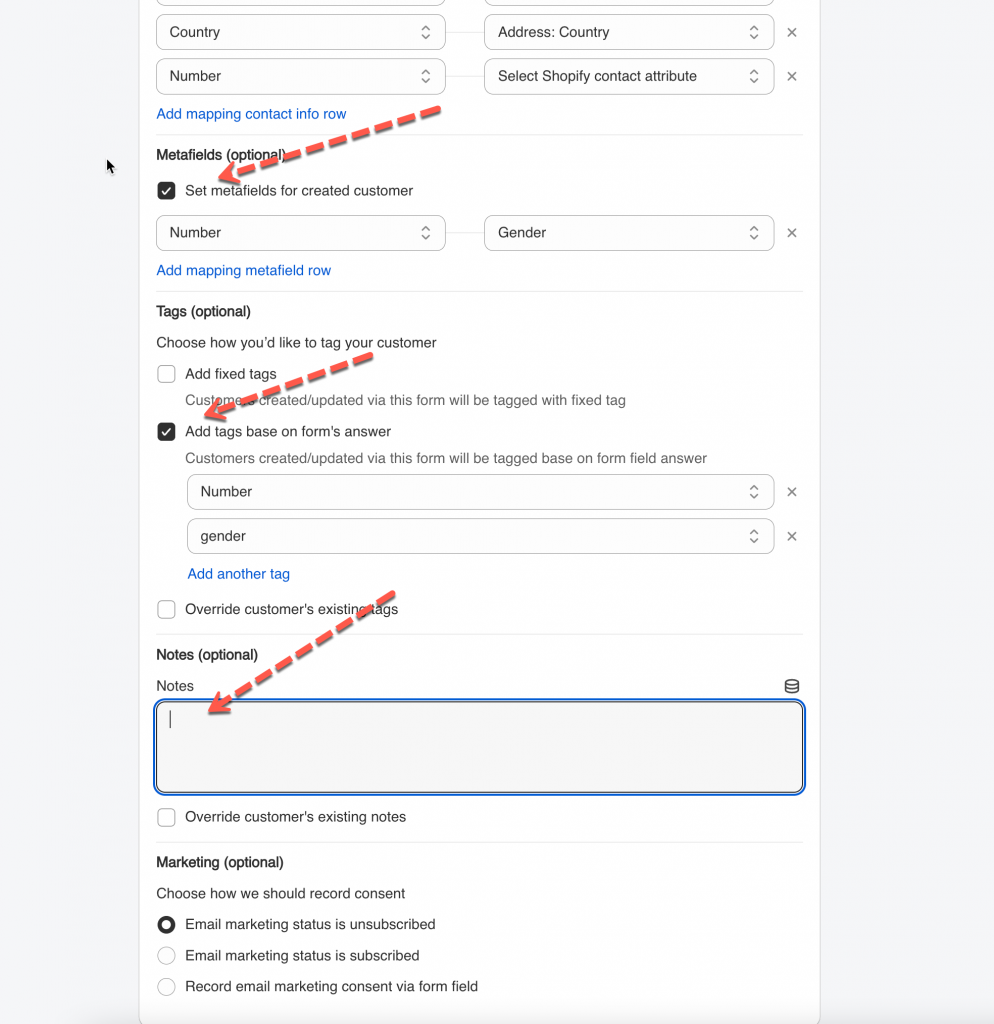Expand the Gender metafield dropdown

click(x=628, y=233)
